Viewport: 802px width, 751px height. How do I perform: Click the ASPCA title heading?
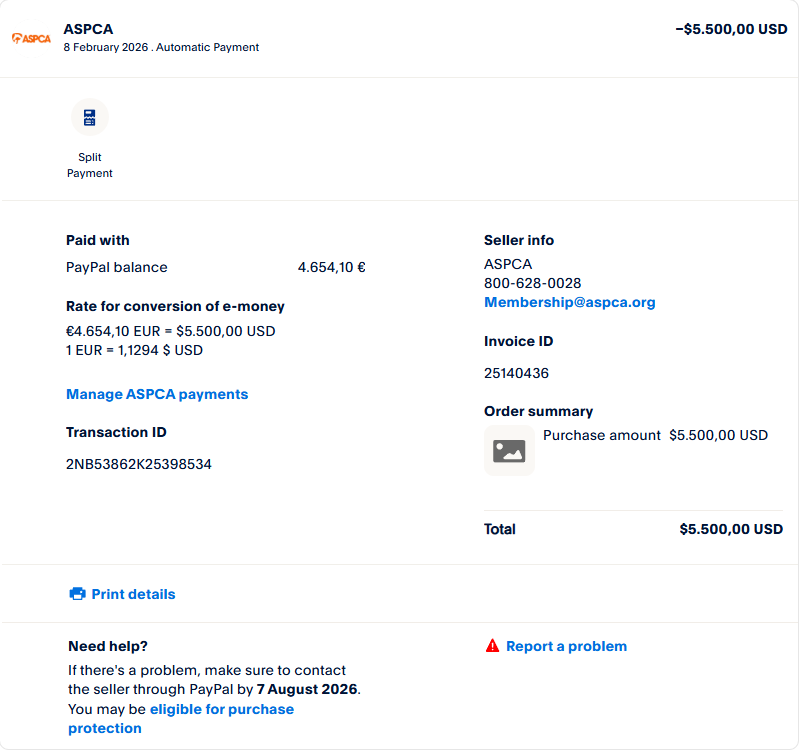point(88,29)
